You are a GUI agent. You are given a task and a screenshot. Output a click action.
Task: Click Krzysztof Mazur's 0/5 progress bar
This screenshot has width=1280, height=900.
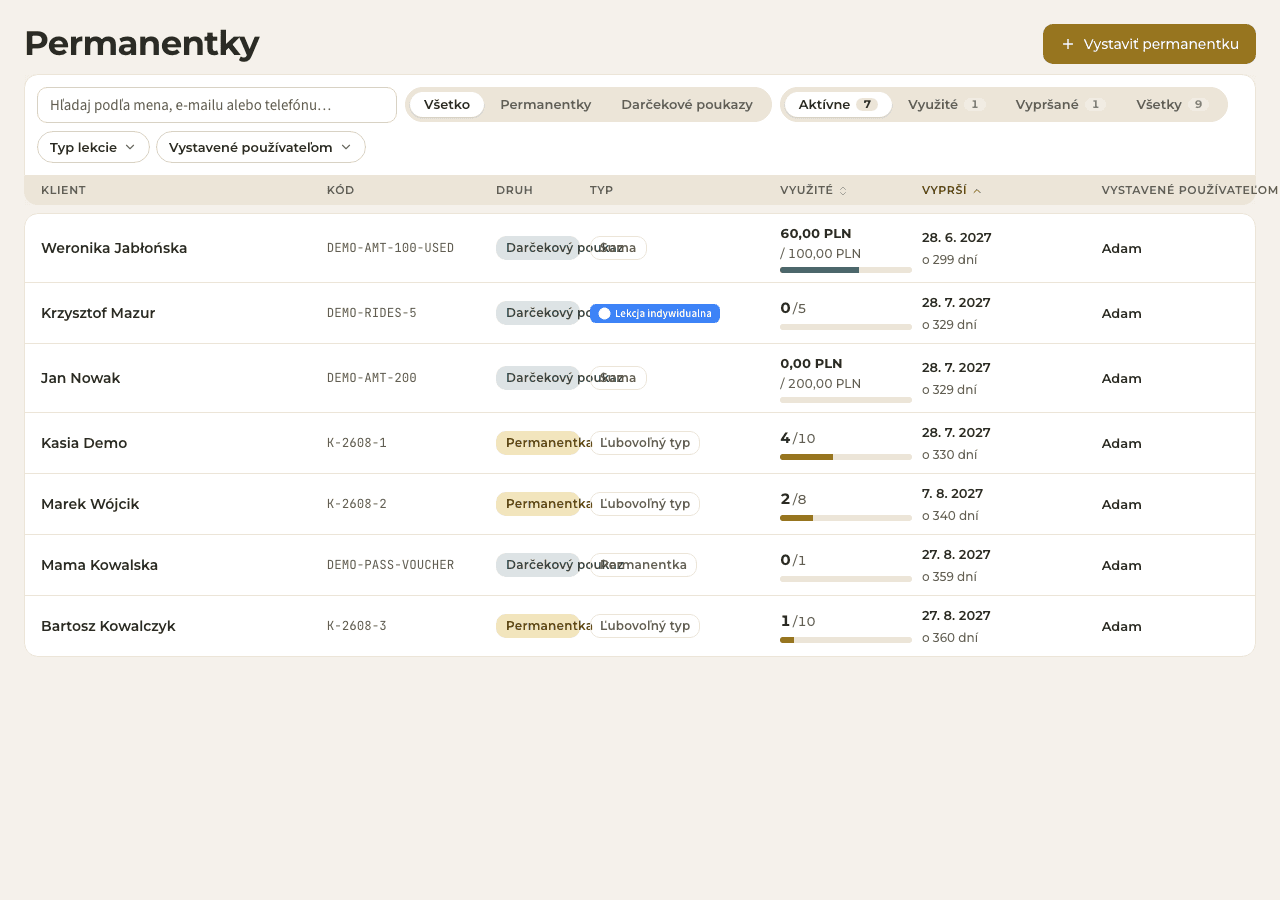[846, 327]
